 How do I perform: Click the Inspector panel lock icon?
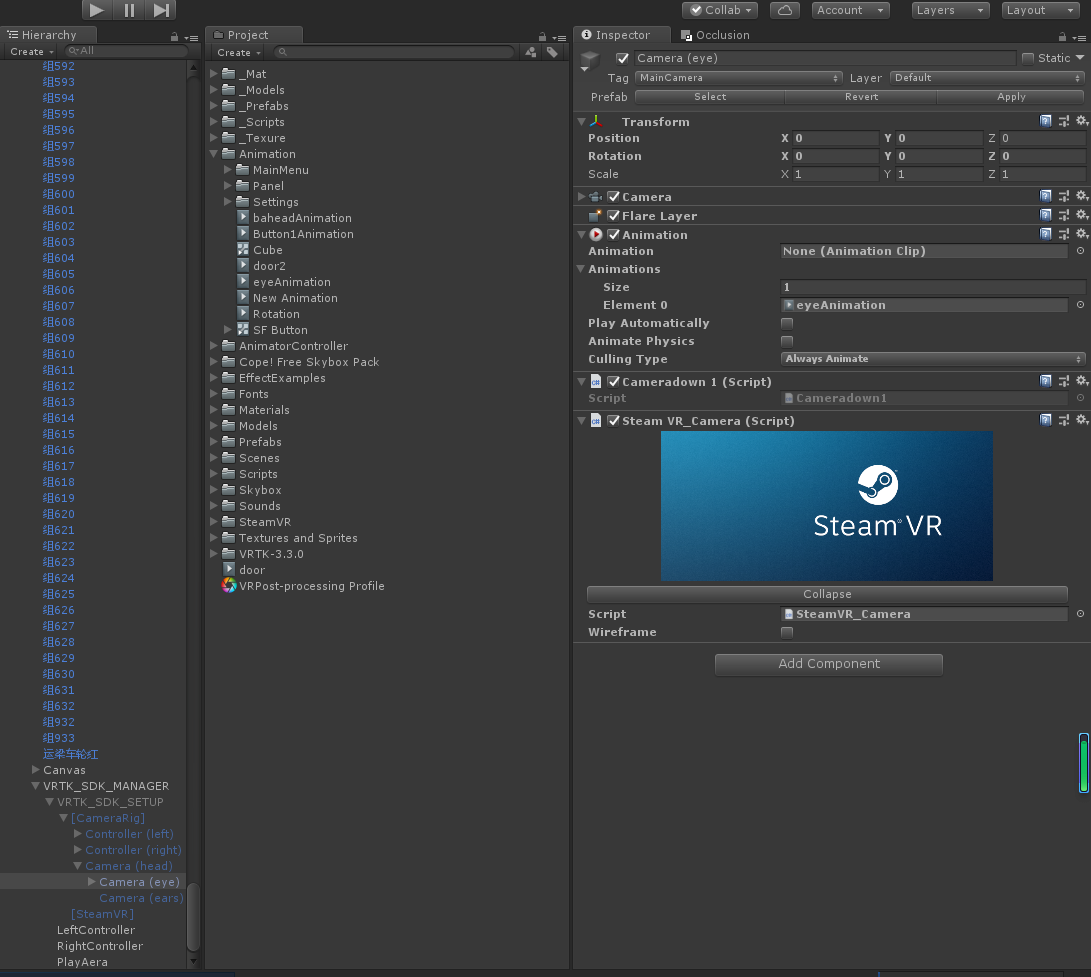pyautogui.click(x=1062, y=37)
